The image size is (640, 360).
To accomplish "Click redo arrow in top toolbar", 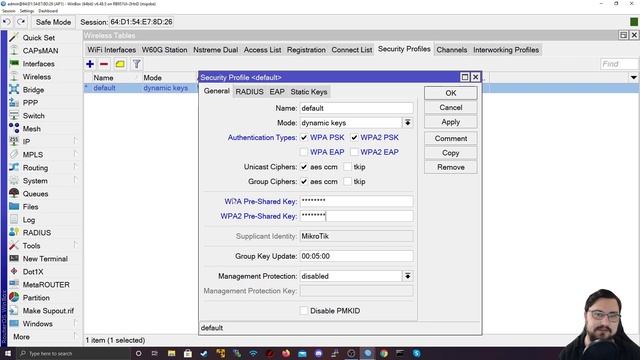I will 21,22.
